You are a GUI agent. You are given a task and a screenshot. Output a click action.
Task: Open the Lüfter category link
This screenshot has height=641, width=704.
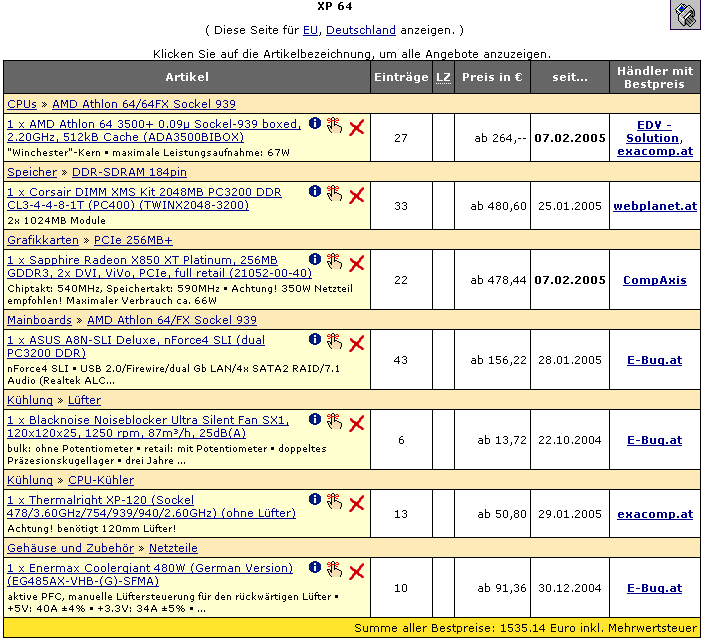84,400
